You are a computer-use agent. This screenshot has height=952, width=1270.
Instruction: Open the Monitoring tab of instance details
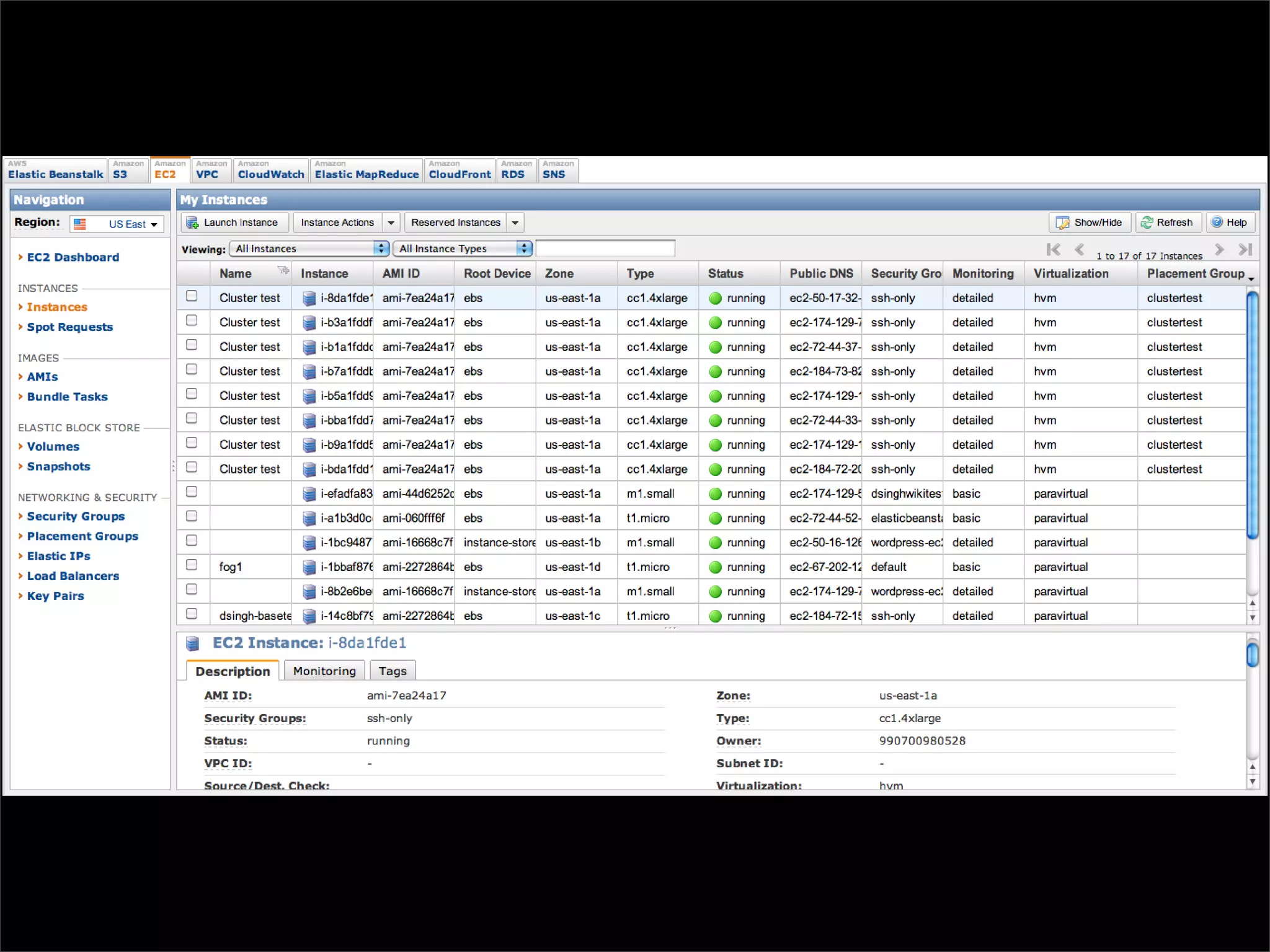point(324,671)
